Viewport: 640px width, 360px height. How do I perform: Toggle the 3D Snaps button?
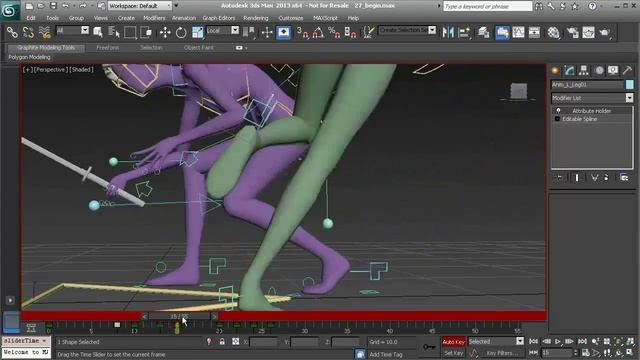(x=303, y=32)
